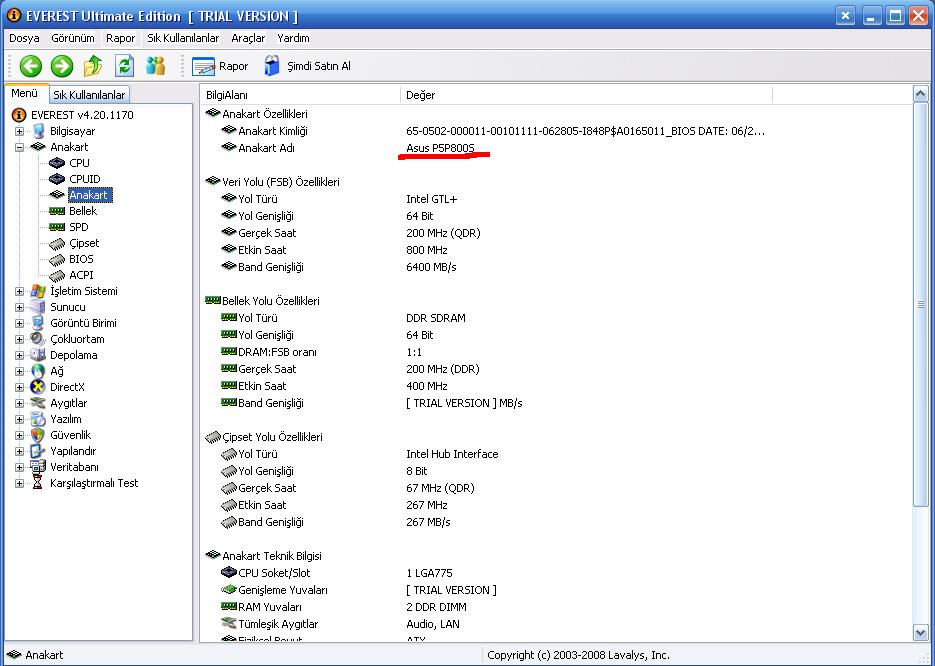Image resolution: width=935 pixels, height=666 pixels.
Task: Expand the Aygıtlar tree node
Action: [20, 404]
